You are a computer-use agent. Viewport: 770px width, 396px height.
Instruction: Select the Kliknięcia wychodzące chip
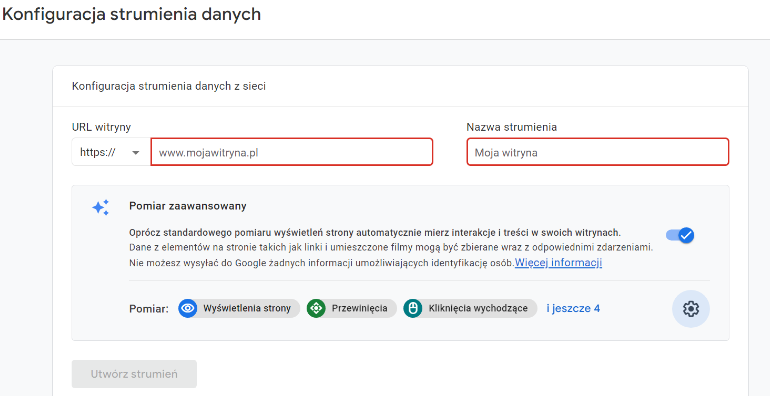click(x=470, y=309)
